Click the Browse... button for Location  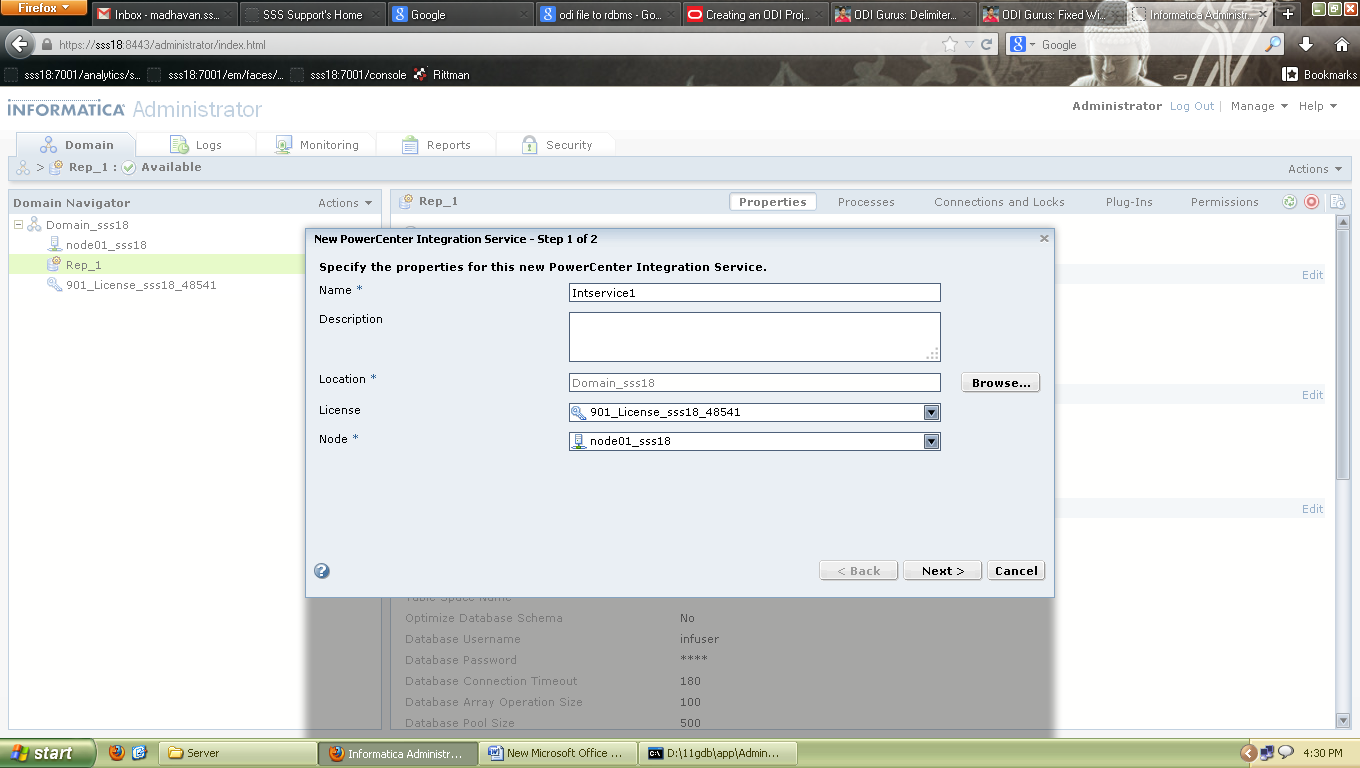pos(1001,383)
